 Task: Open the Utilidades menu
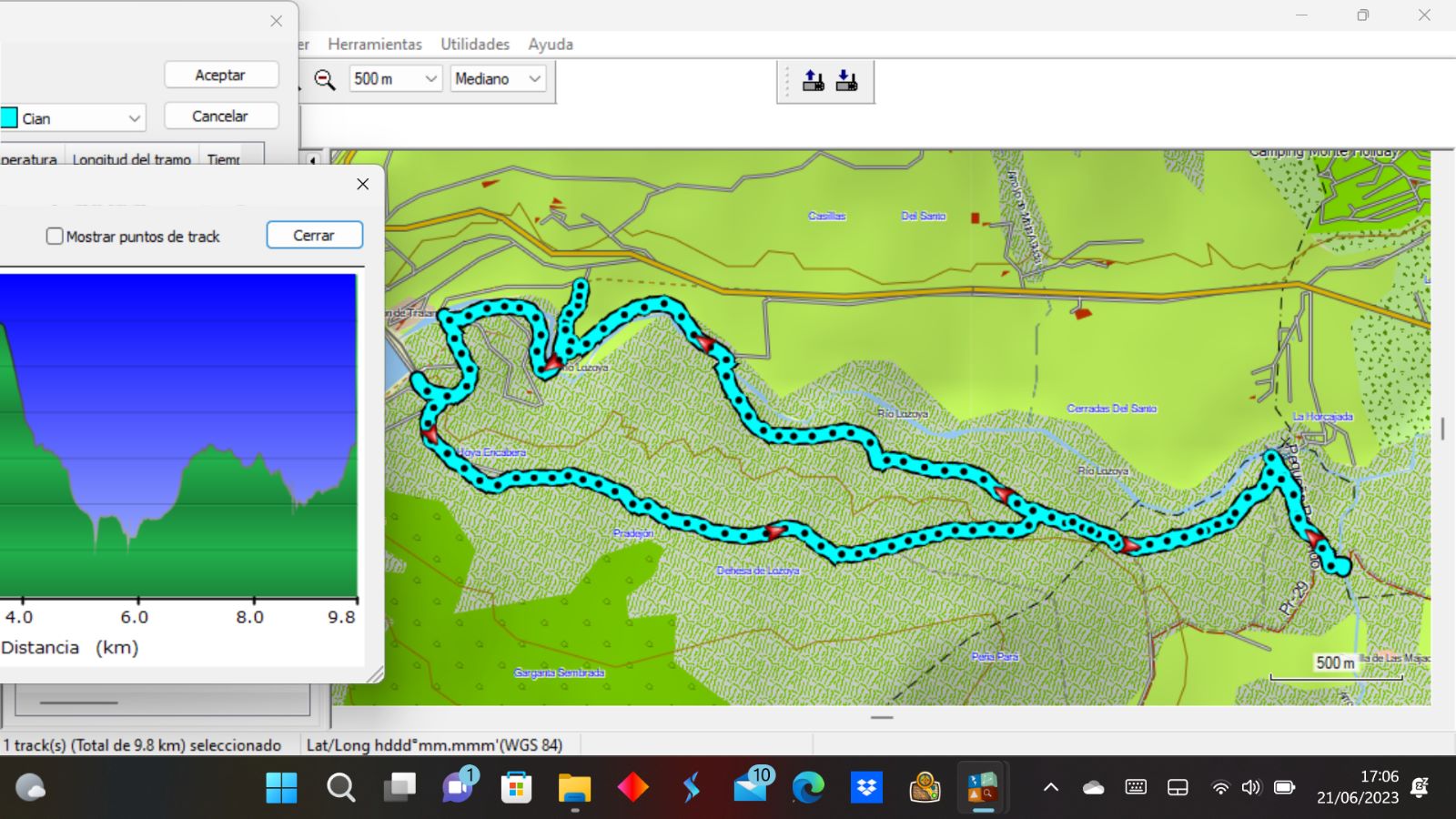tap(475, 44)
